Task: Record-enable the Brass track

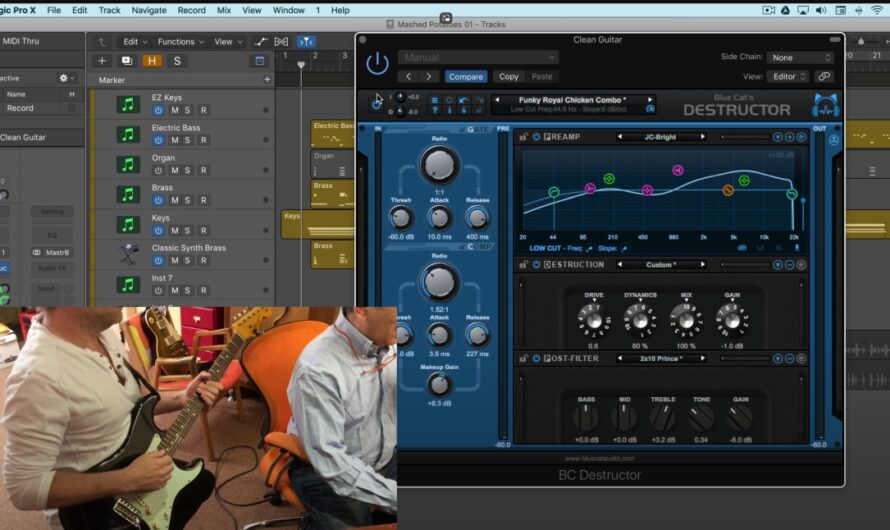Action: tap(203, 200)
